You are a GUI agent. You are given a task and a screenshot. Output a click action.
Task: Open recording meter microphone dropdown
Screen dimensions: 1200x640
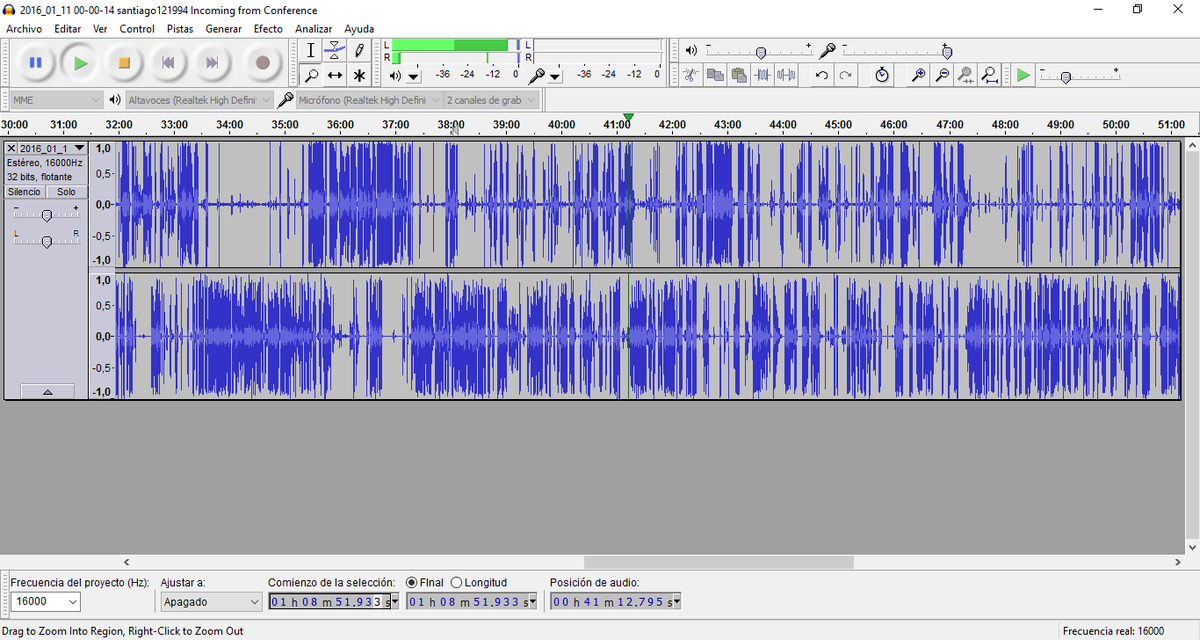click(x=555, y=76)
